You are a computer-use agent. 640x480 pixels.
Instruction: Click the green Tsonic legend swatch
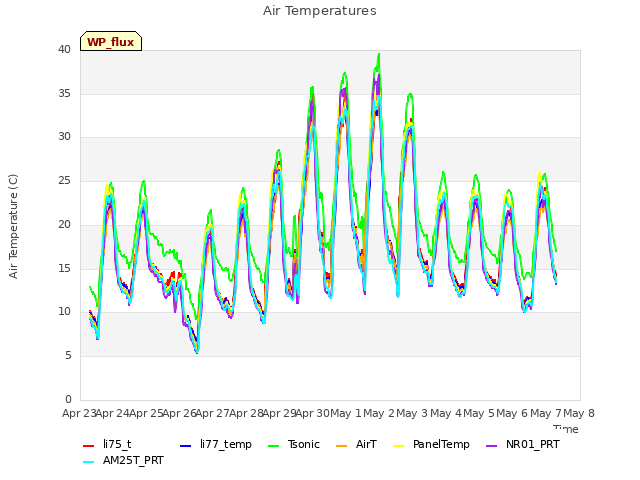tap(273, 446)
